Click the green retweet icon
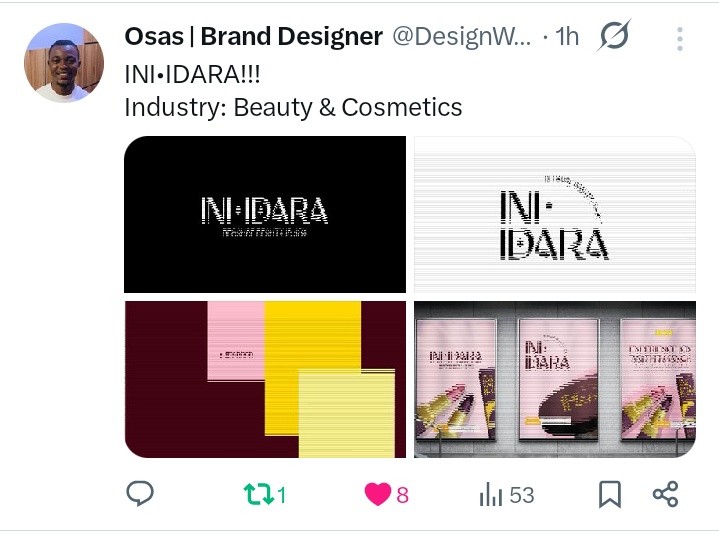This screenshot has height=539, width=719. [259, 495]
